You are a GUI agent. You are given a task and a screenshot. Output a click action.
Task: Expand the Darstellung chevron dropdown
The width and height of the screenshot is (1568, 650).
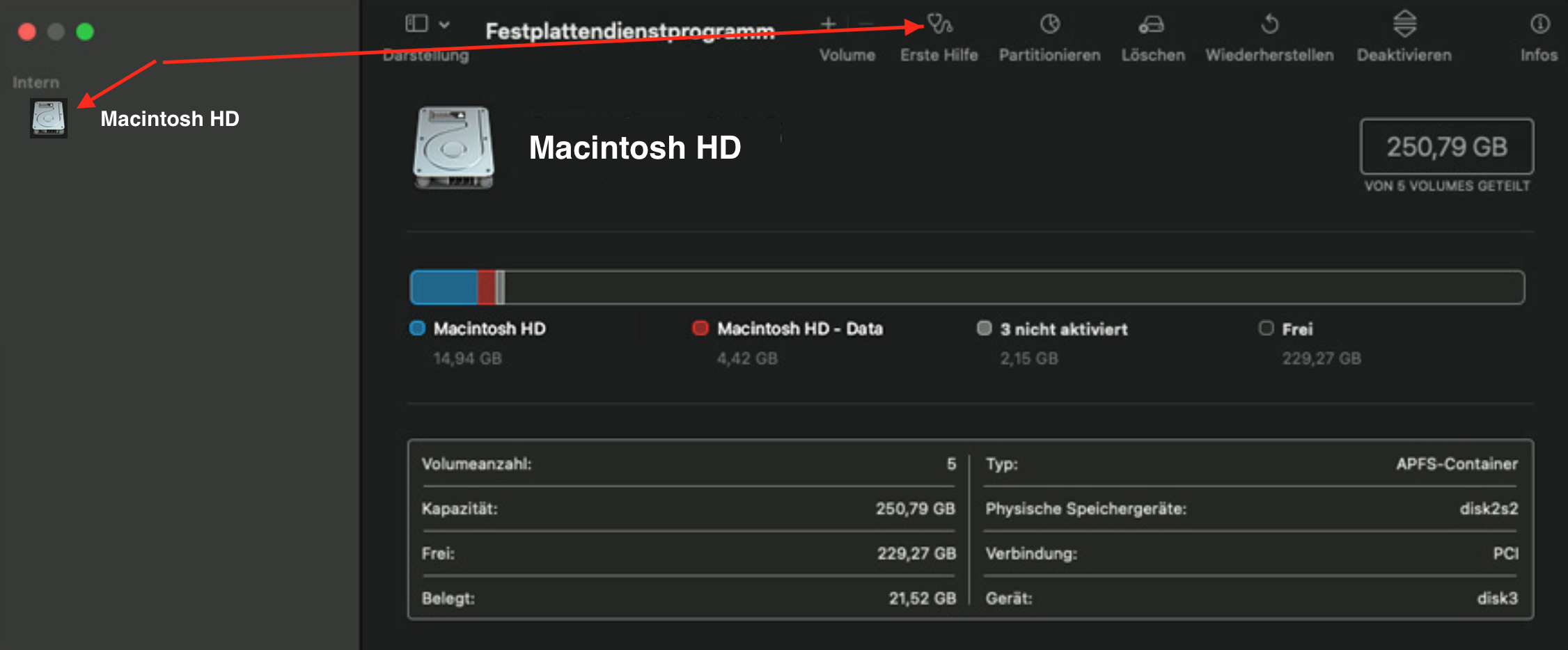[x=444, y=25]
